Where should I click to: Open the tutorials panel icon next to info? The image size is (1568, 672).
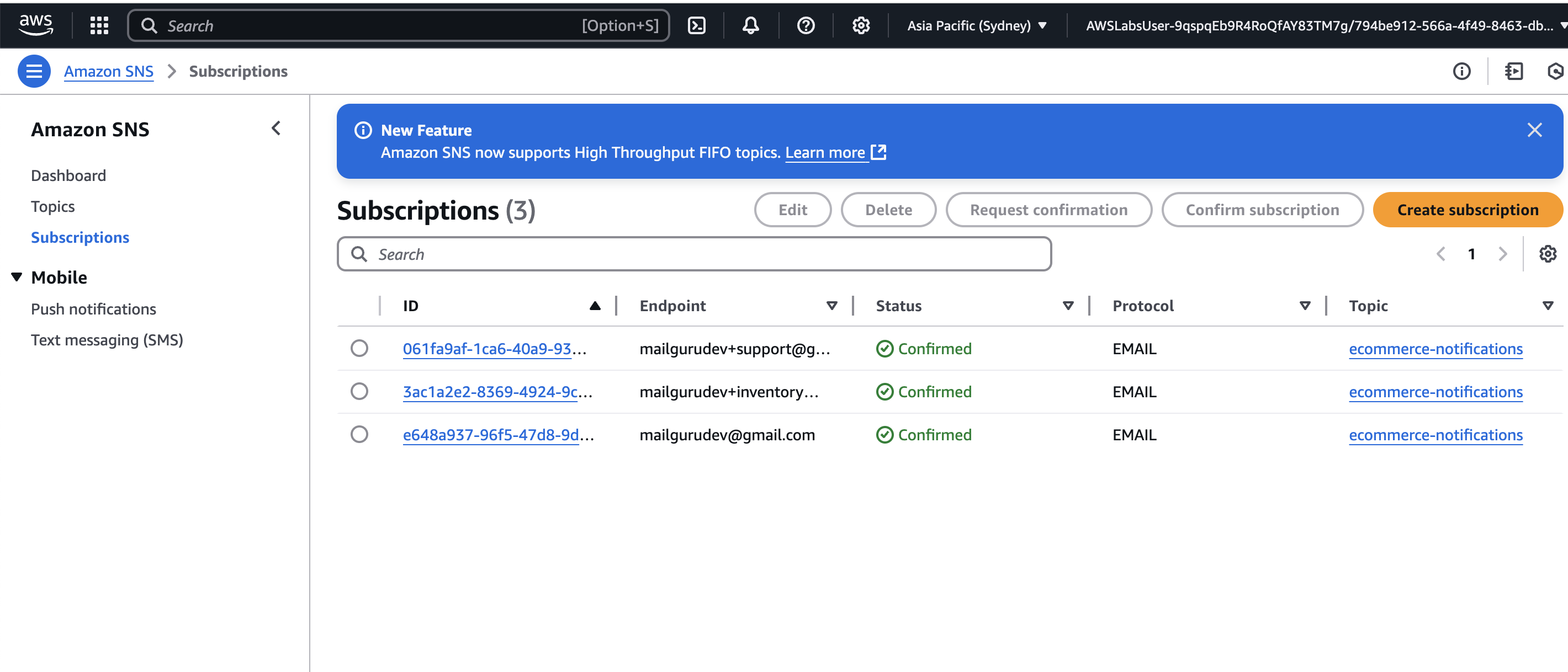[1514, 71]
